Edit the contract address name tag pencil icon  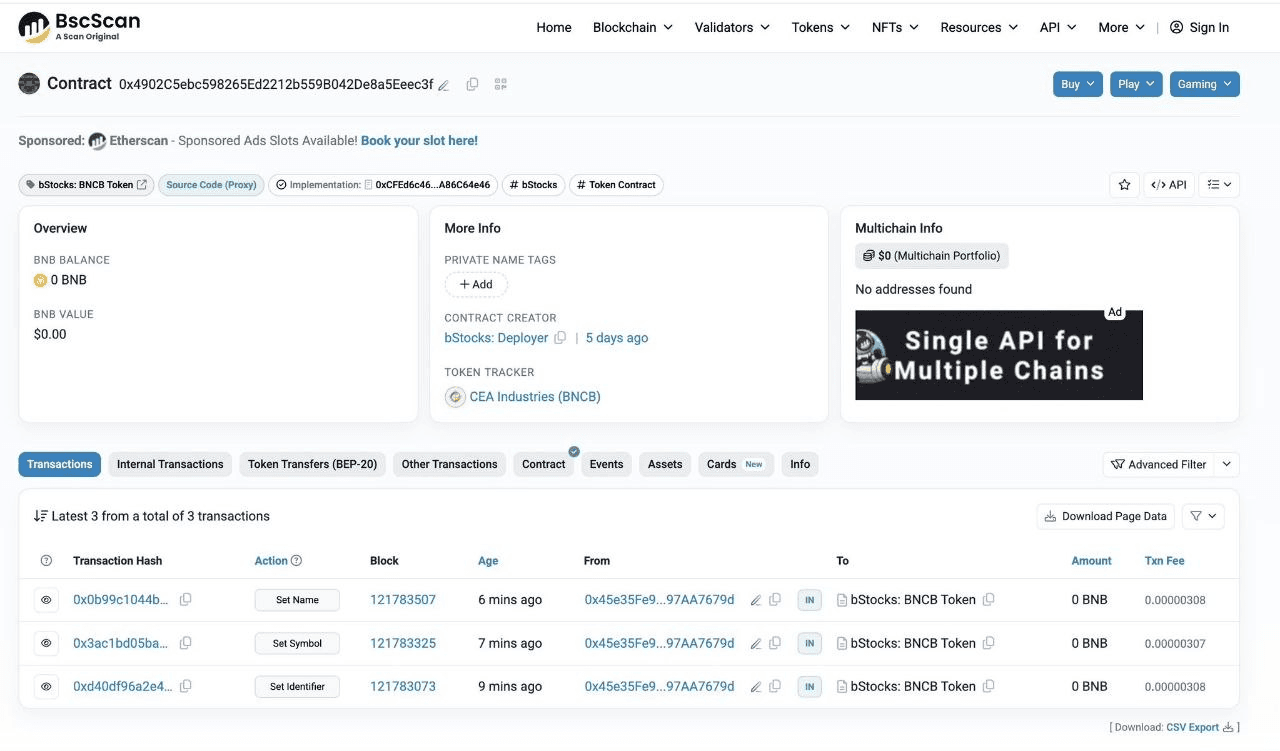click(x=444, y=85)
